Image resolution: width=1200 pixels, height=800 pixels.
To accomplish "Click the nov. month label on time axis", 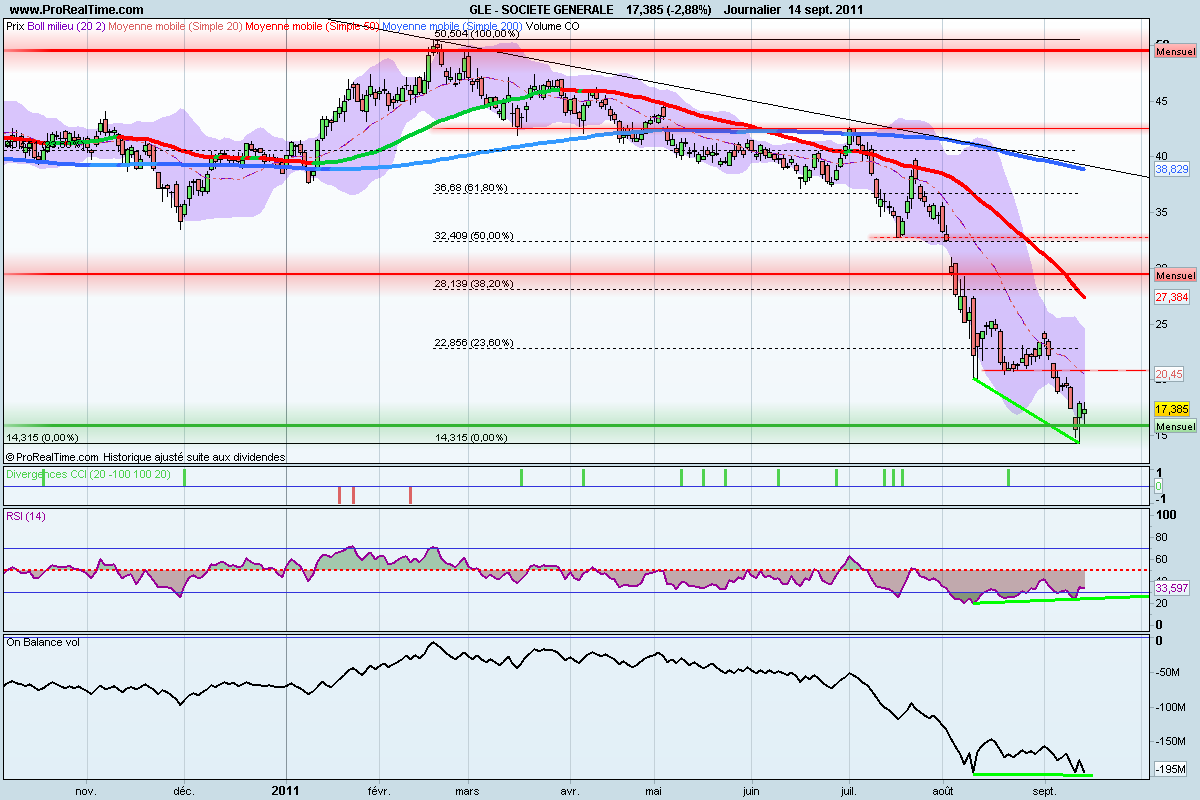I will pyautogui.click(x=87, y=790).
